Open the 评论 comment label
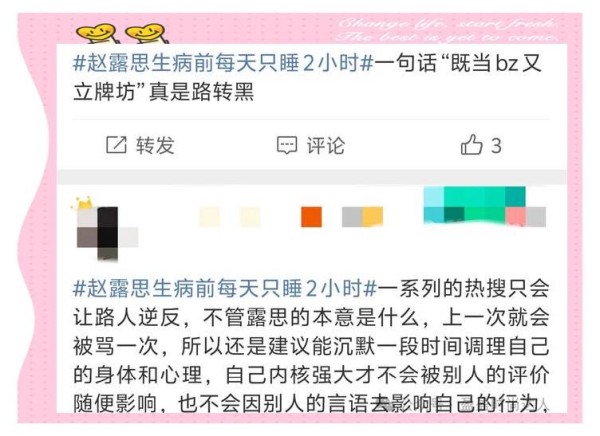 326,145
